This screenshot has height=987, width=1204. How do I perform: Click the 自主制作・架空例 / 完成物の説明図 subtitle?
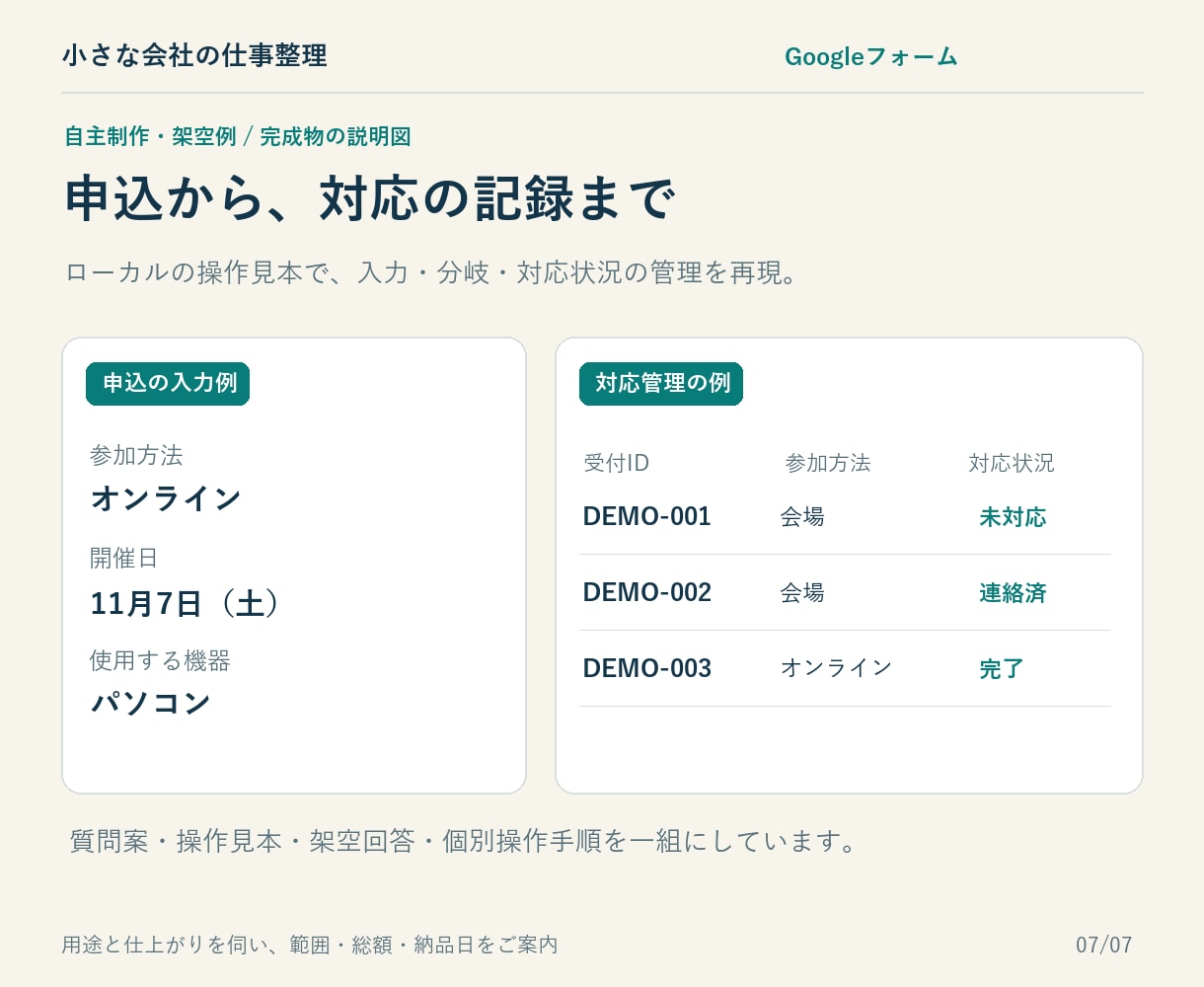pos(238,136)
